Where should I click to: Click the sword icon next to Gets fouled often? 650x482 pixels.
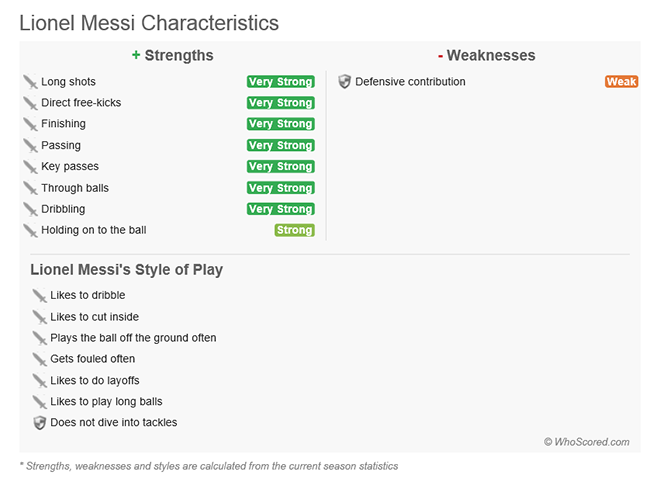coord(39,359)
